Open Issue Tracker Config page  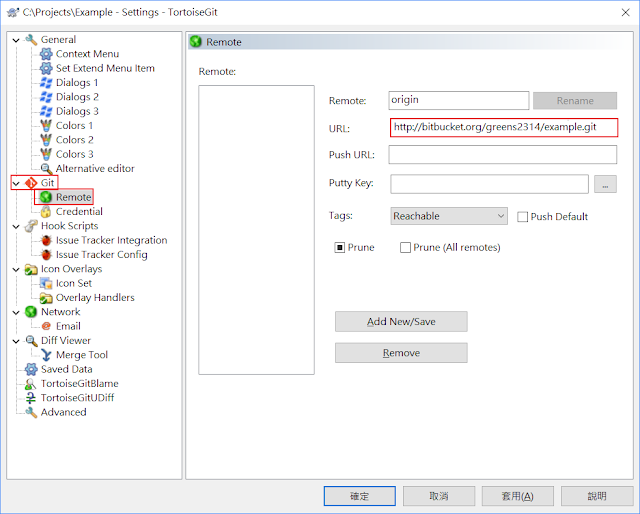pyautogui.click(x=102, y=254)
